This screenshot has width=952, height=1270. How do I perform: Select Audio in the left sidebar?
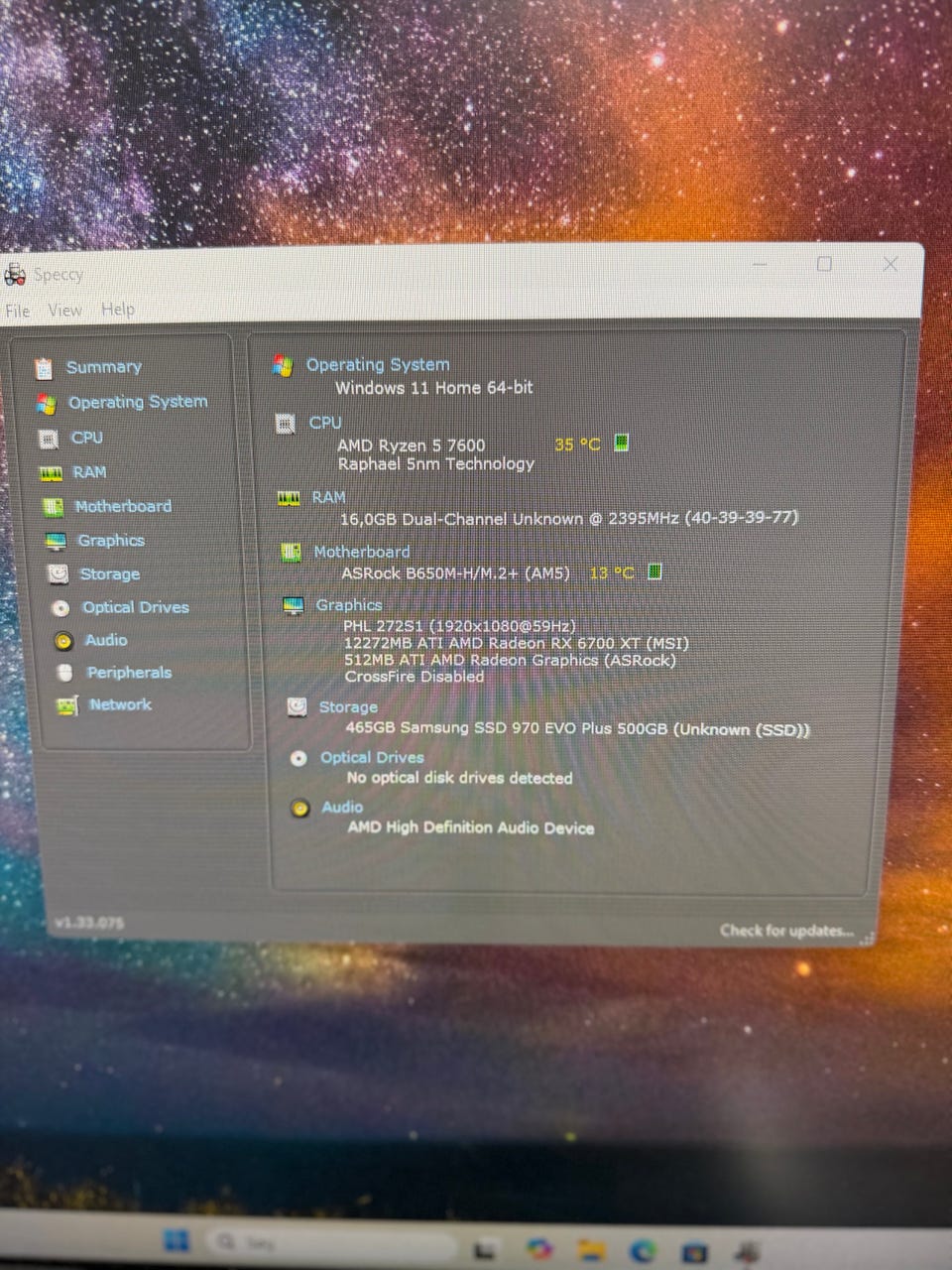point(106,640)
